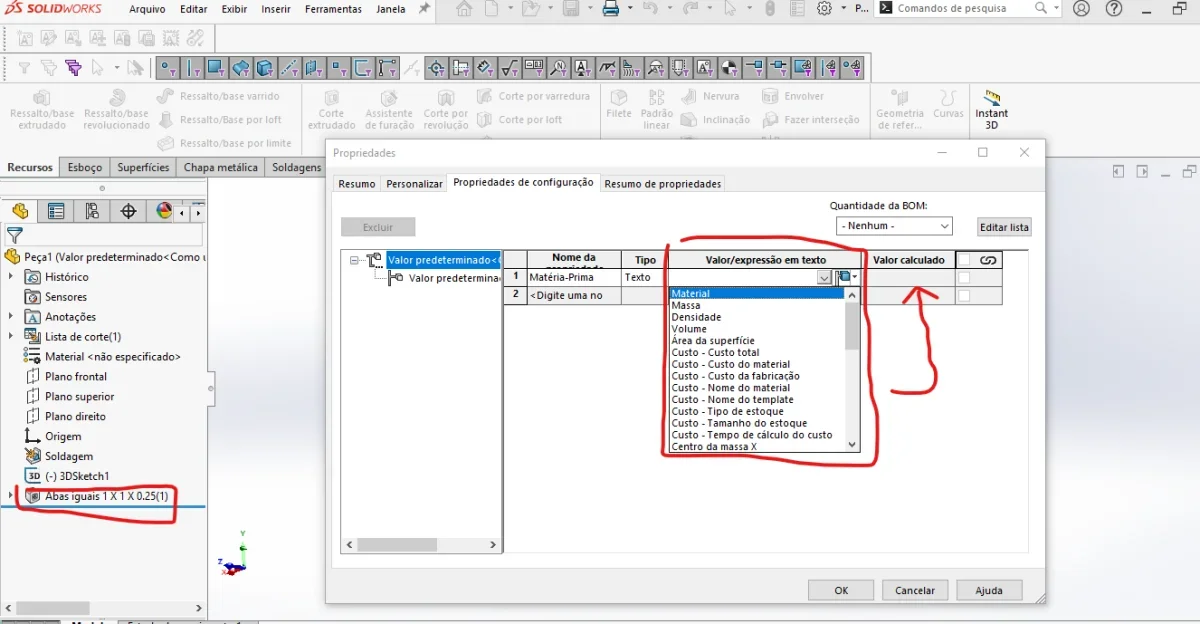1200x624 pixels.
Task: Switch to the Chapa metálica tab
Action: pos(221,167)
